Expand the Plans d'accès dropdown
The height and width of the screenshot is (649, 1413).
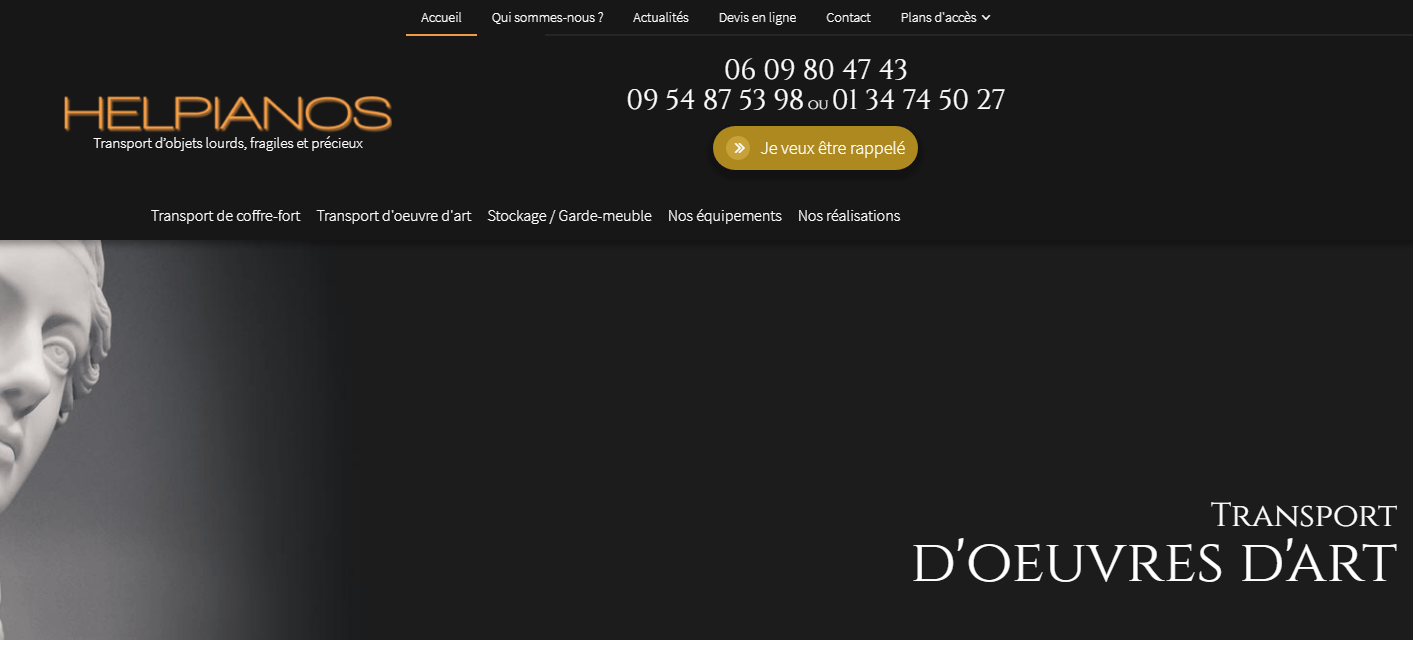click(945, 17)
